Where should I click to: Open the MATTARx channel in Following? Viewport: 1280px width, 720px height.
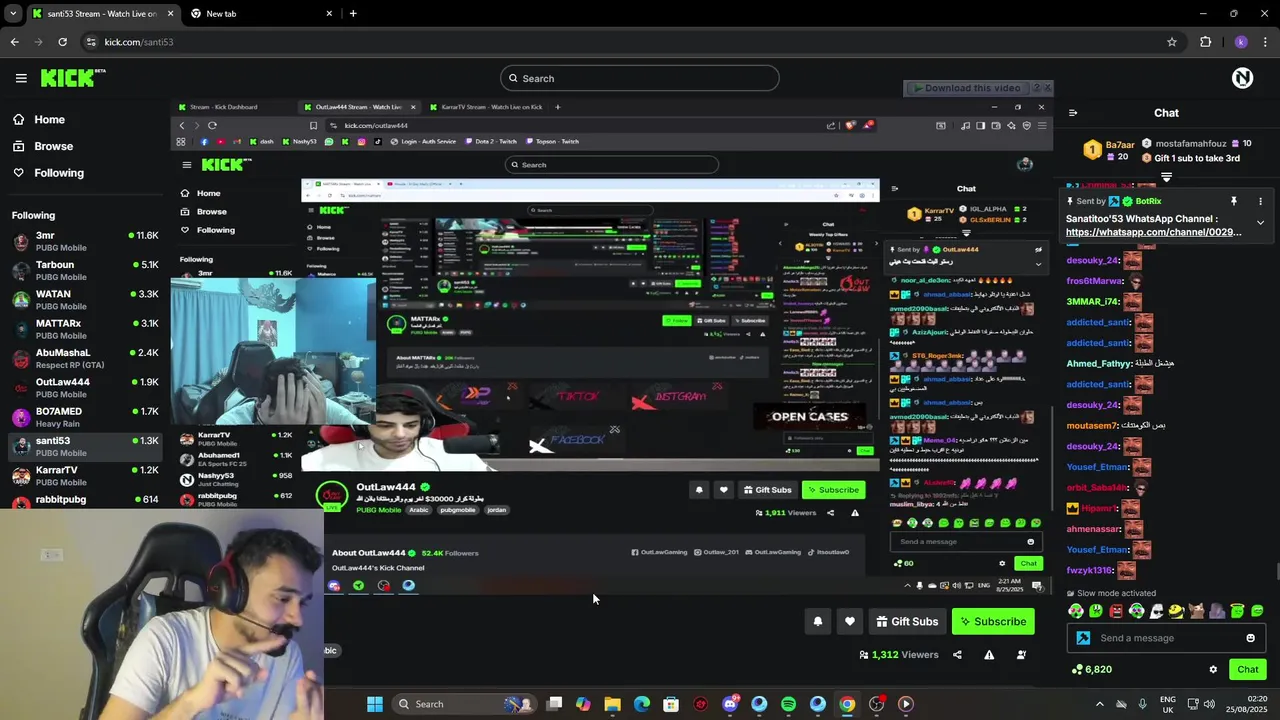(84, 329)
